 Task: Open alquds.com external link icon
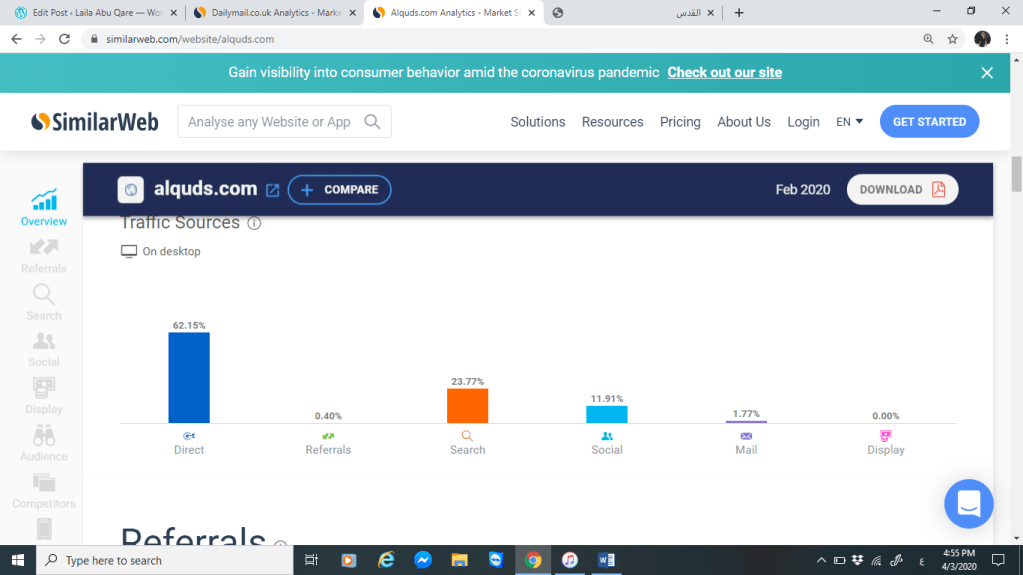273,190
